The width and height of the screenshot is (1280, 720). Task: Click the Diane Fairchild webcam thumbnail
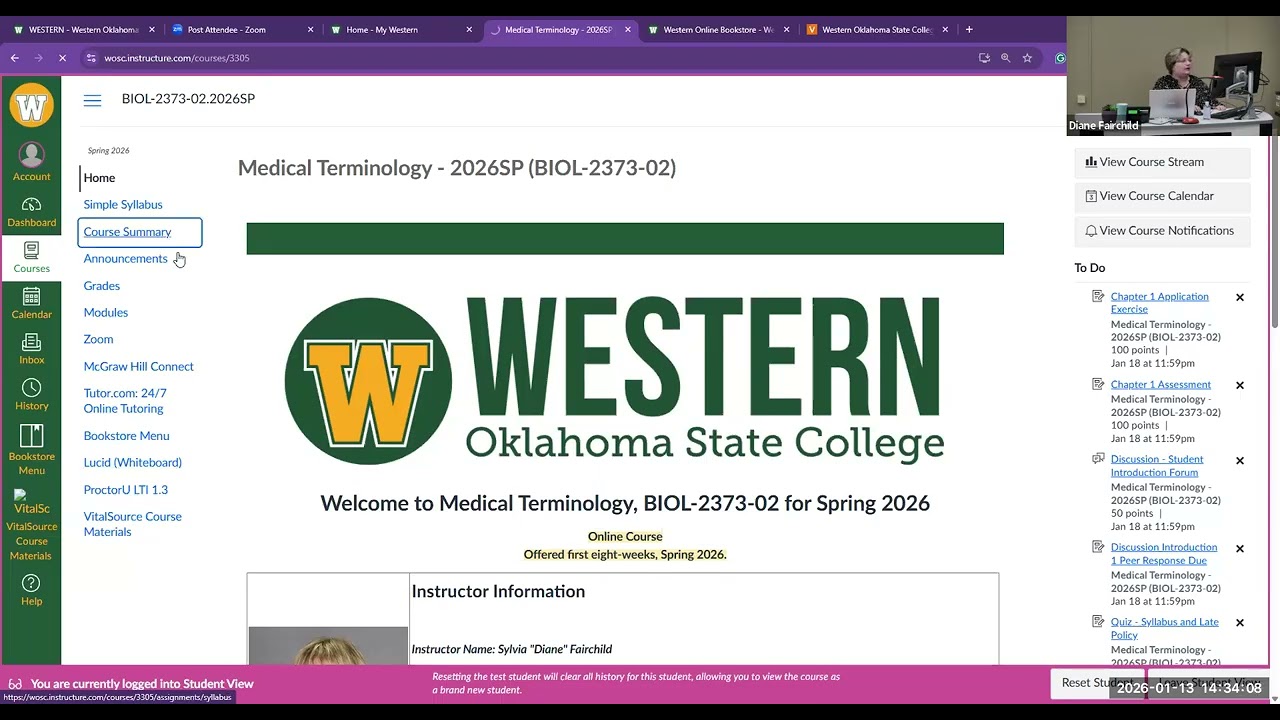(x=1173, y=75)
